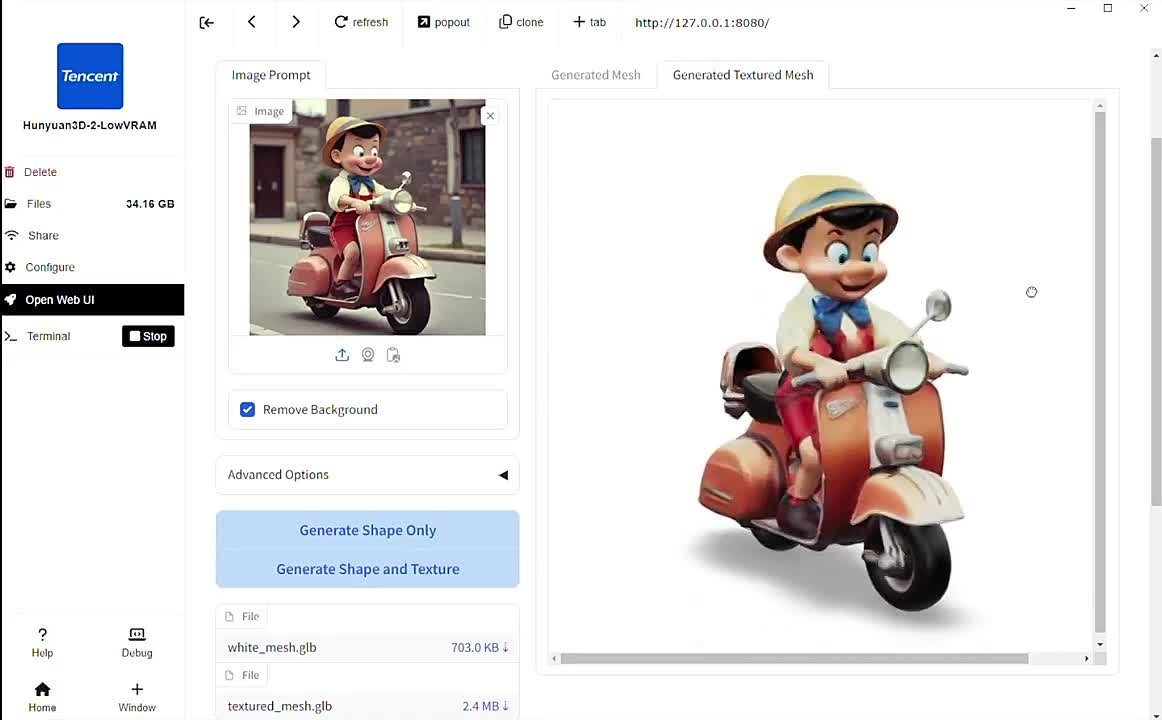
Task: Click the Pinocchio scooter input image
Action: click(368, 217)
